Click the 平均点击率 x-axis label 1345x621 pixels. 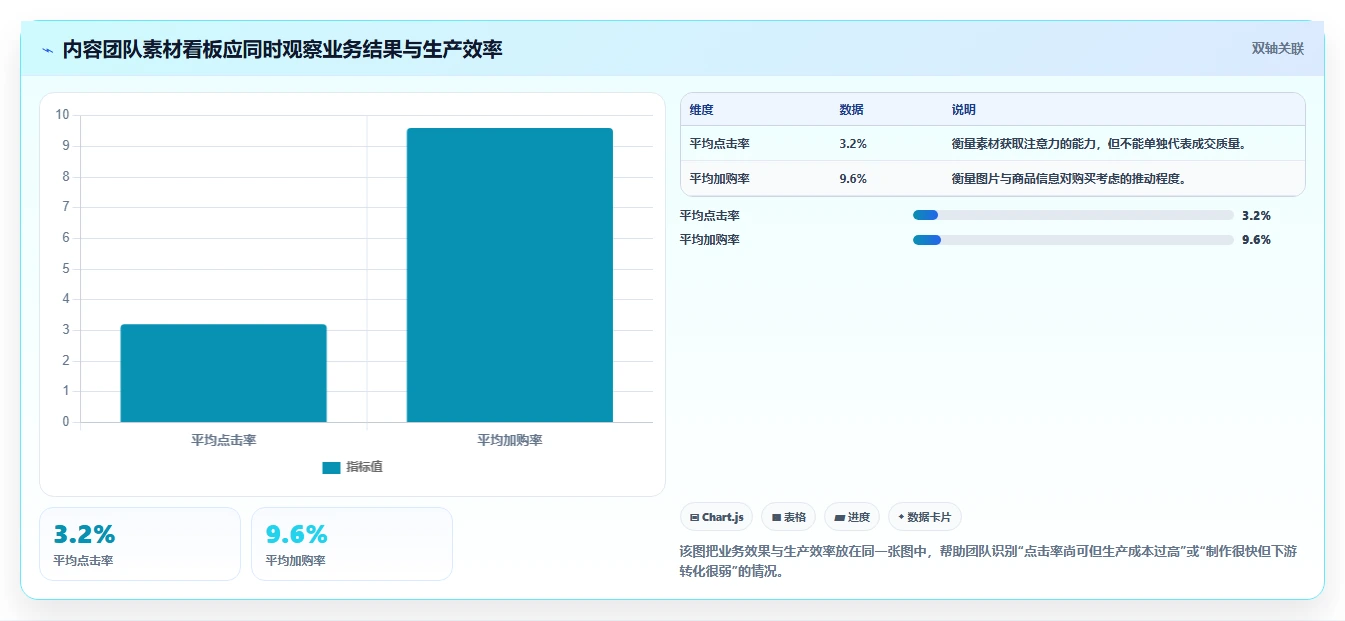click(x=223, y=440)
